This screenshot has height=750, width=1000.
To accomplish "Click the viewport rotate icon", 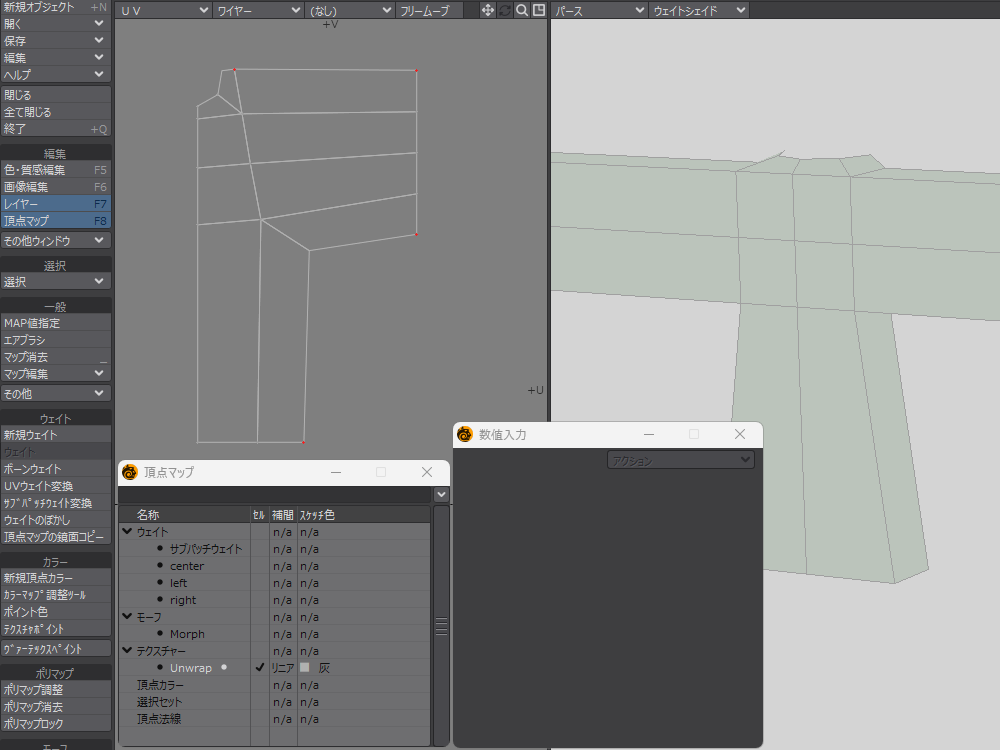I will point(505,10).
